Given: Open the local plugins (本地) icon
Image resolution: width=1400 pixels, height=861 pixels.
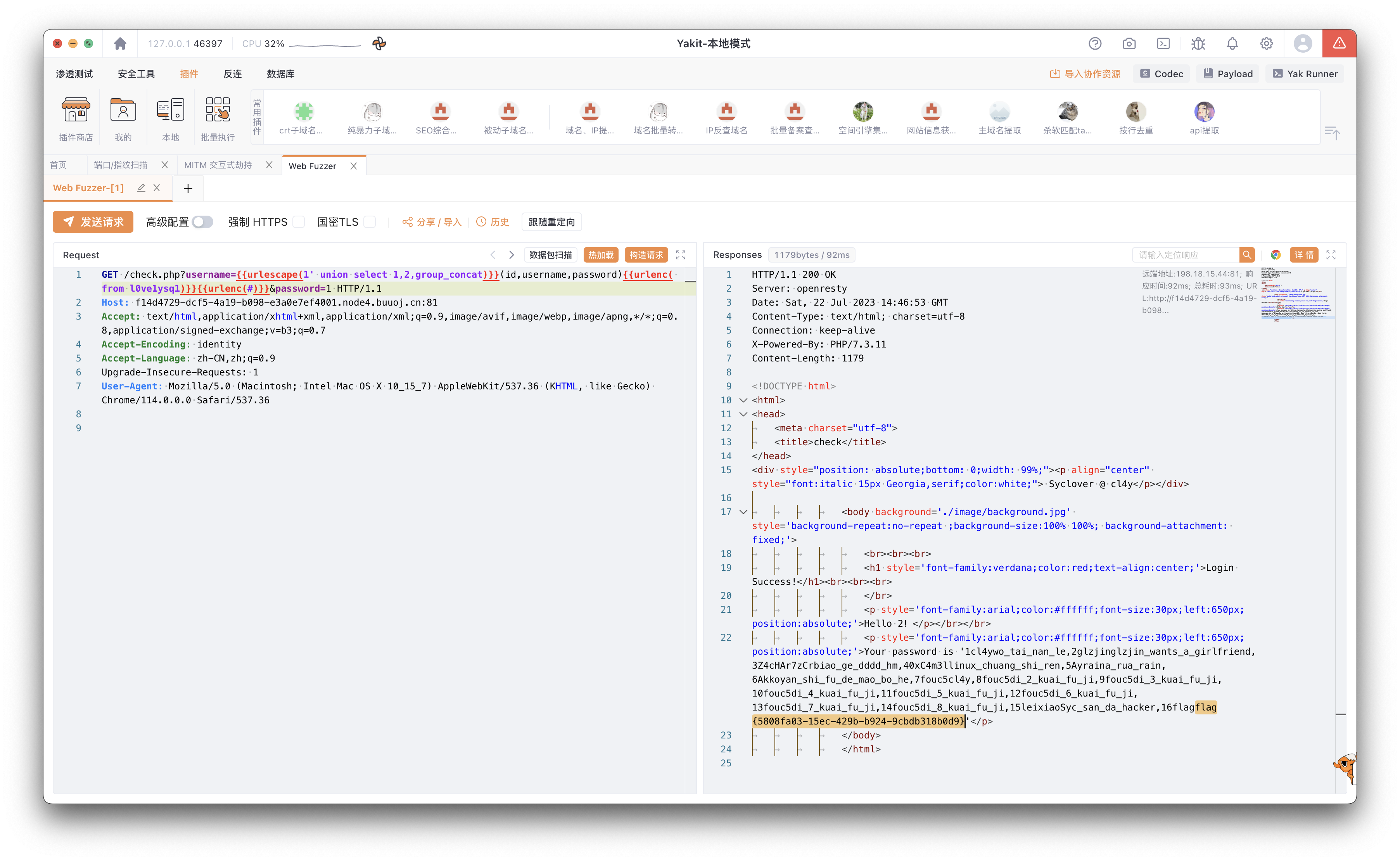Looking at the screenshot, I should pyautogui.click(x=170, y=111).
